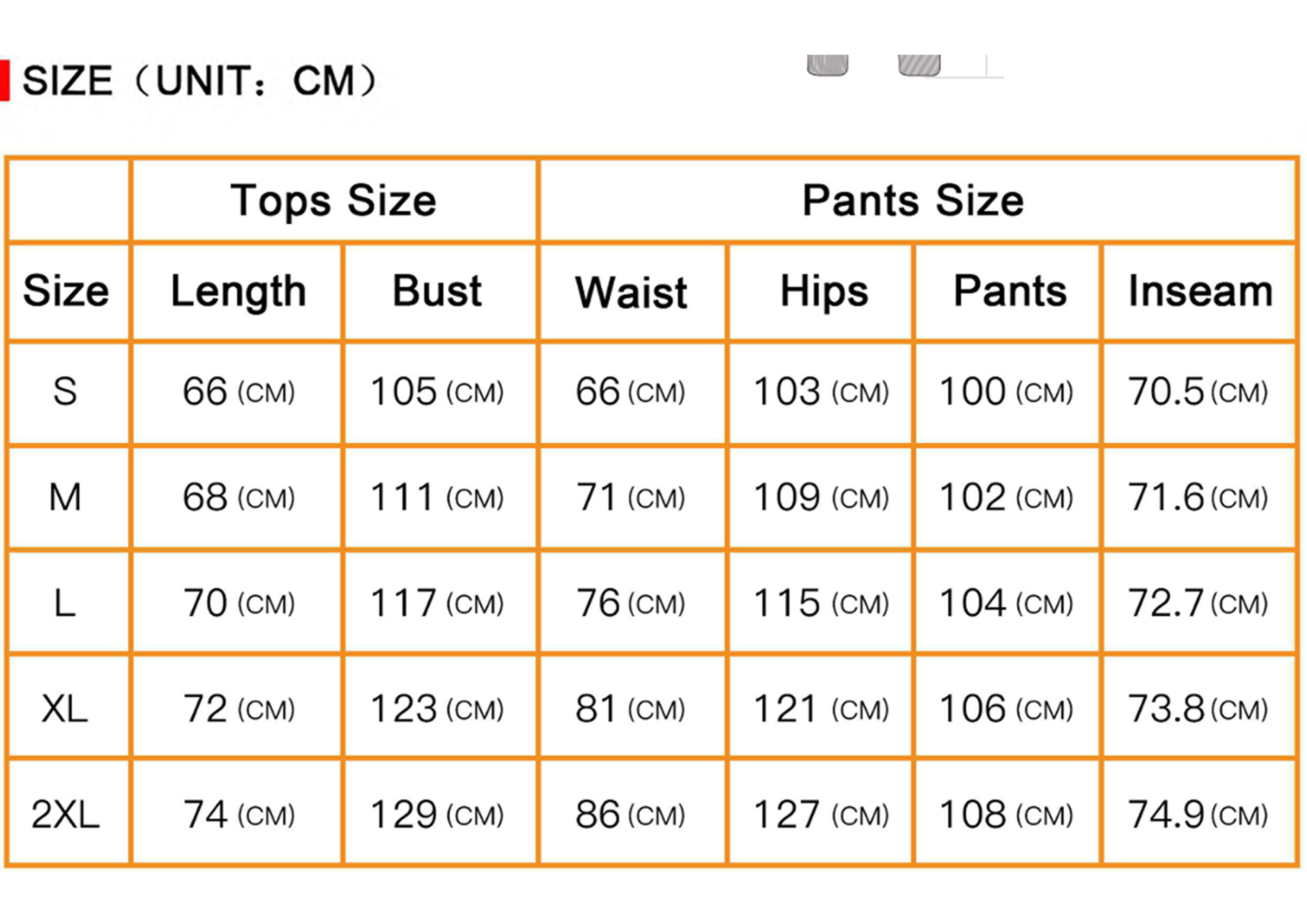Select the Hips column header

click(x=824, y=292)
